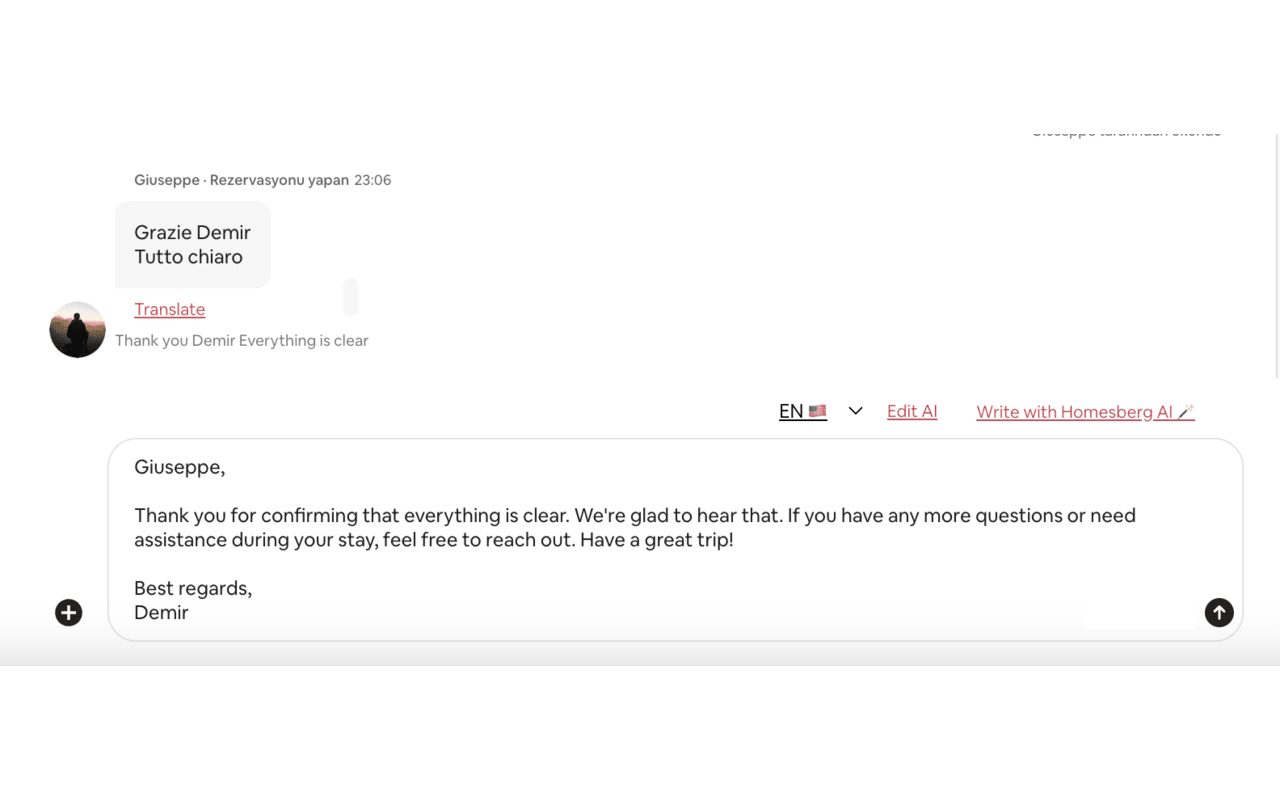The width and height of the screenshot is (1280, 800).
Task: Click the Translate link under Giuseppe's message
Action: [x=169, y=309]
